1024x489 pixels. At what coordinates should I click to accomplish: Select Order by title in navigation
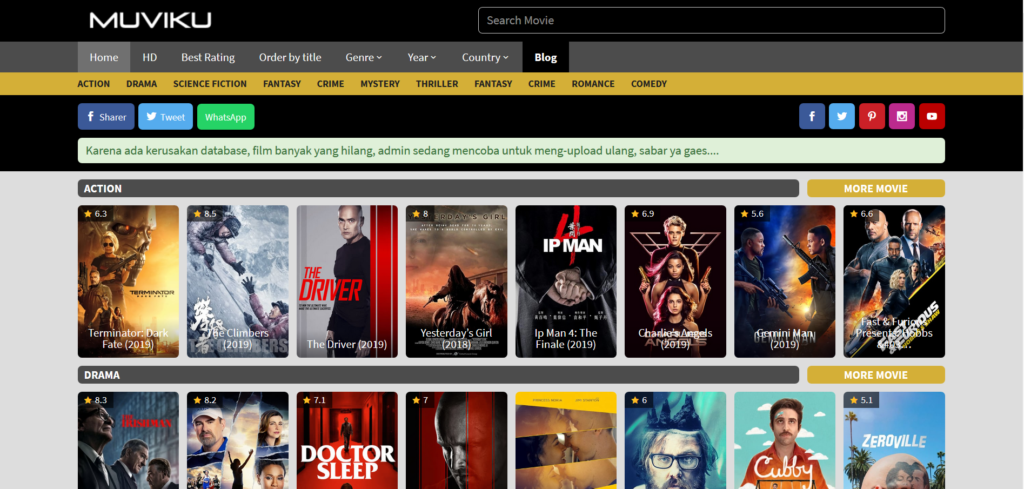tap(290, 57)
